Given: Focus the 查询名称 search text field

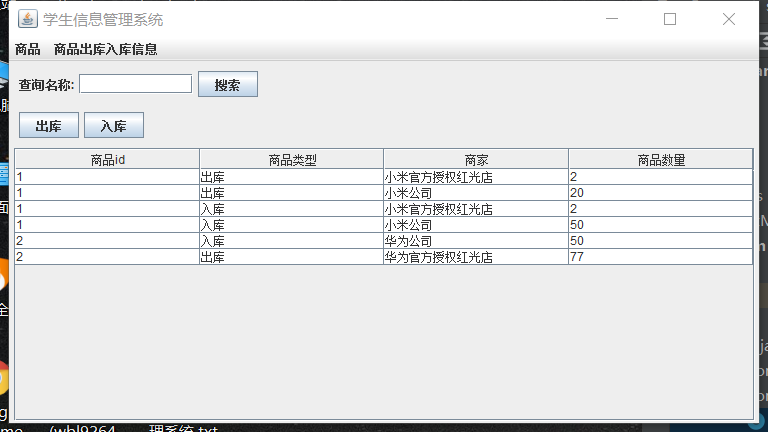Looking at the screenshot, I should tap(135, 84).
